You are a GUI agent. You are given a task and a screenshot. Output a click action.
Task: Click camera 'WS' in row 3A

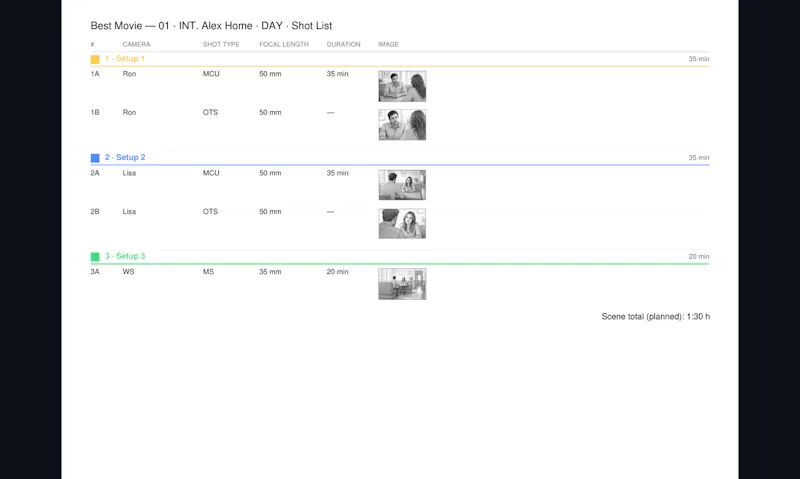pyautogui.click(x=129, y=272)
